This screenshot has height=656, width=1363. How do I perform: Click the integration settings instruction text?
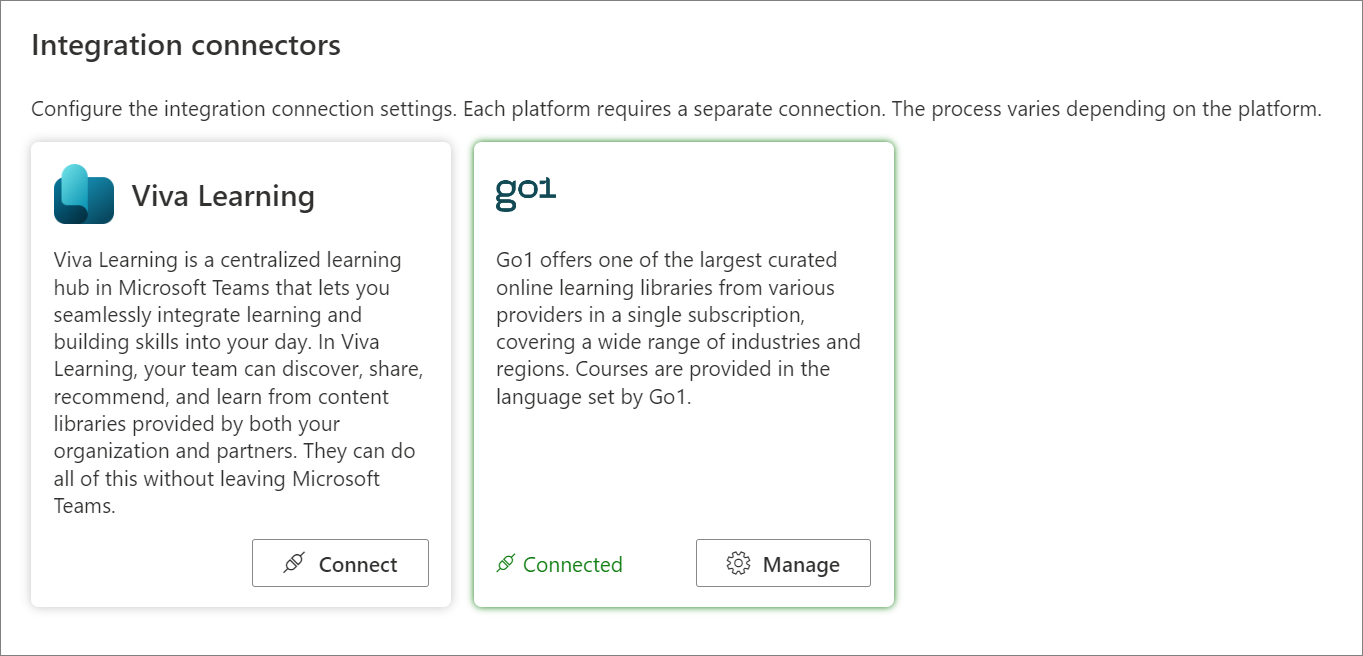coord(676,109)
